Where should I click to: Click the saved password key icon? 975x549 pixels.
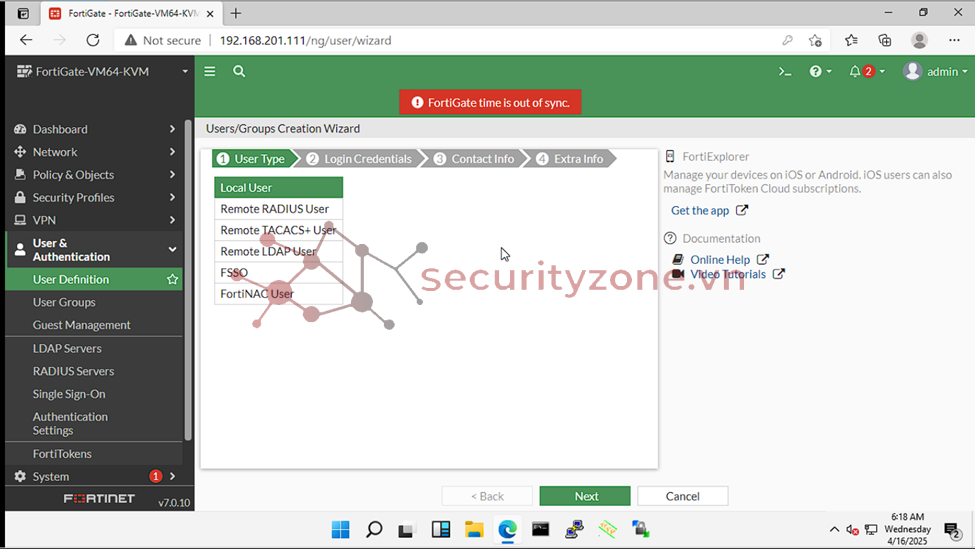[787, 40]
